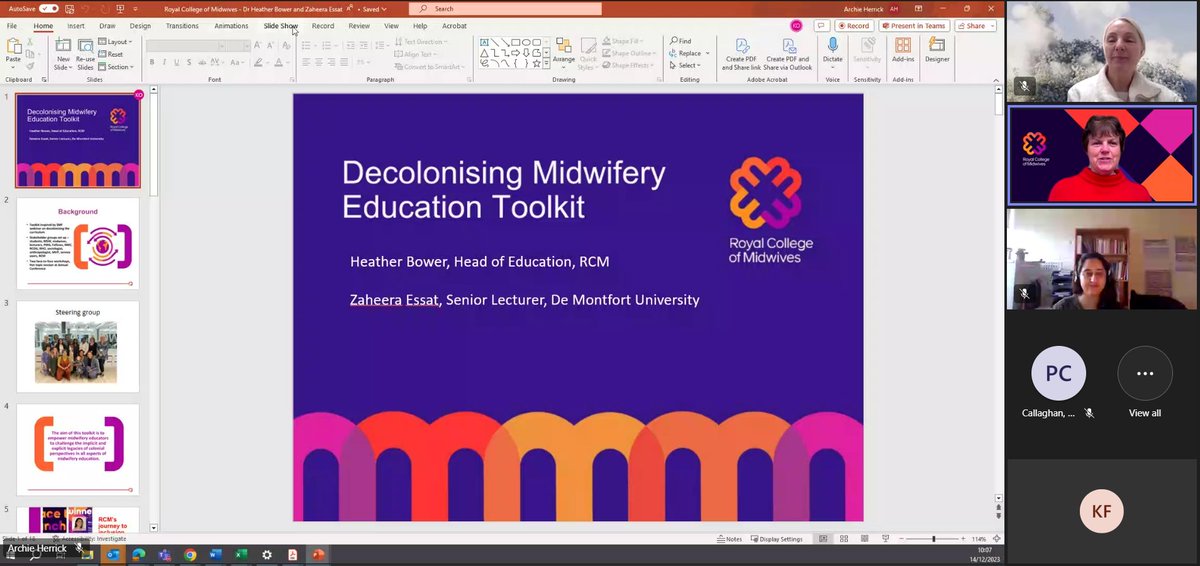The image size is (1200, 566).
Task: Open Re-use Slides pane
Action: pyautogui.click(x=86, y=54)
